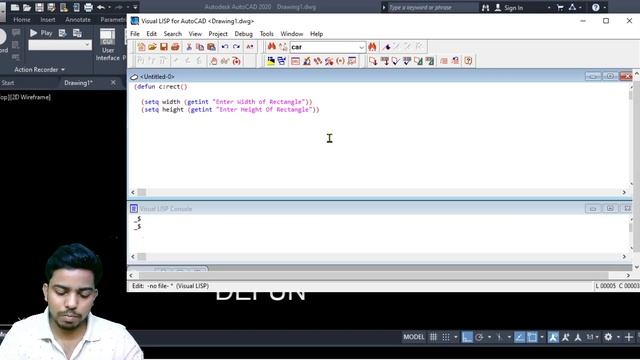Click the Inspect icon in View toolbar

[307, 61]
